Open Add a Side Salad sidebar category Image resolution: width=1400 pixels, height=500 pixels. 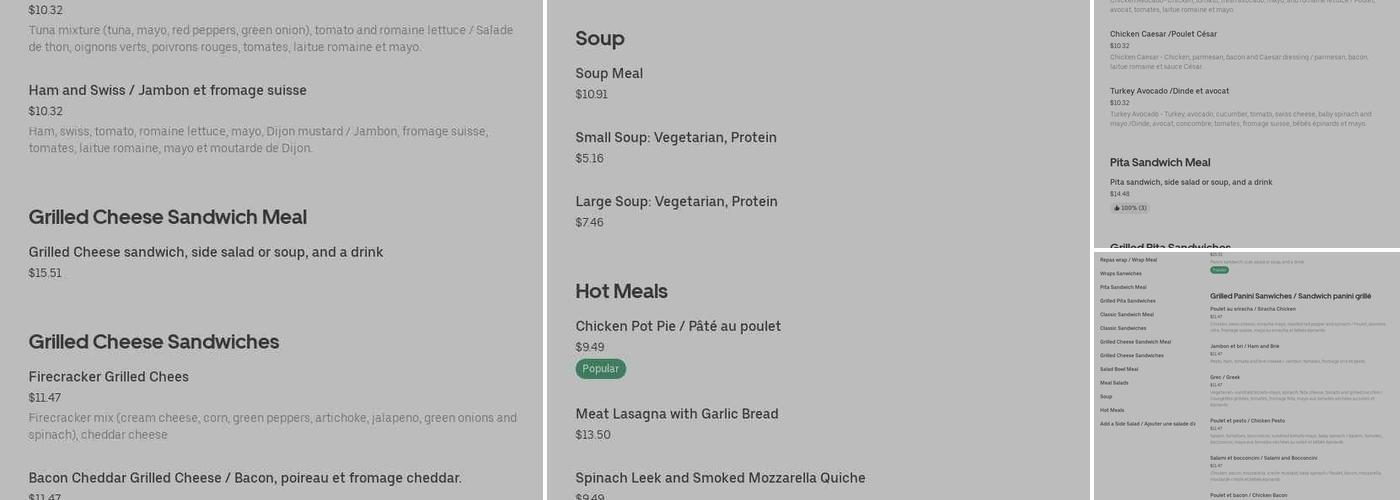click(1147, 424)
